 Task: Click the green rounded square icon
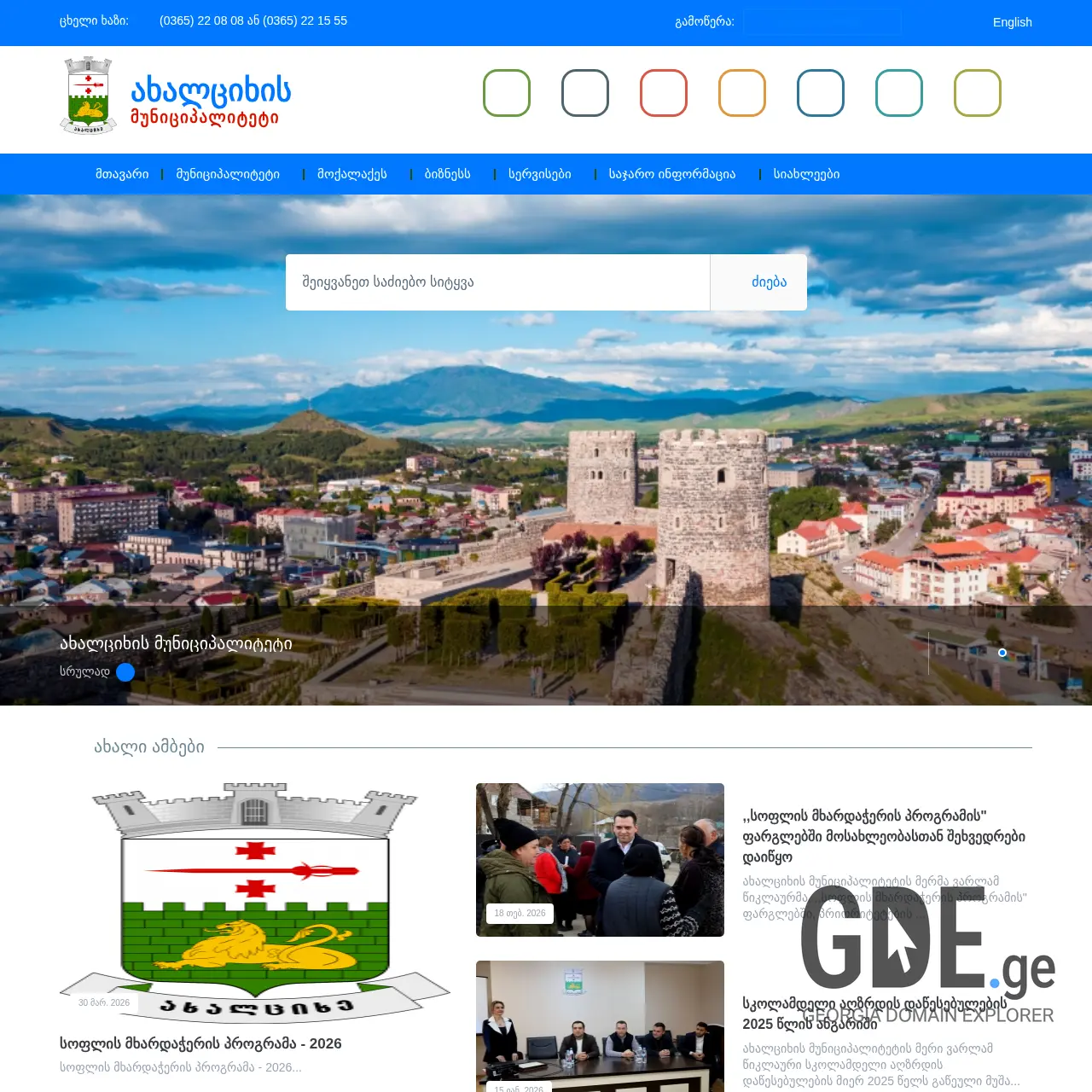507,93
